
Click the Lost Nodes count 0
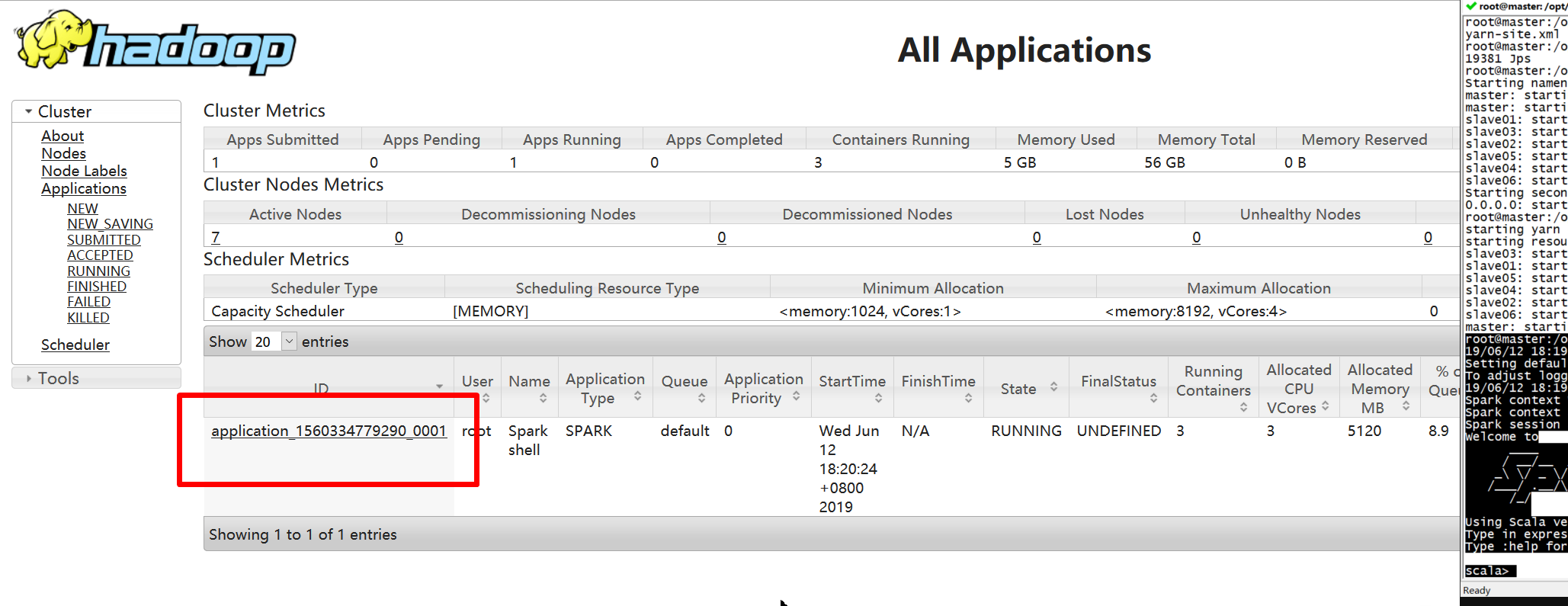coord(1037,237)
